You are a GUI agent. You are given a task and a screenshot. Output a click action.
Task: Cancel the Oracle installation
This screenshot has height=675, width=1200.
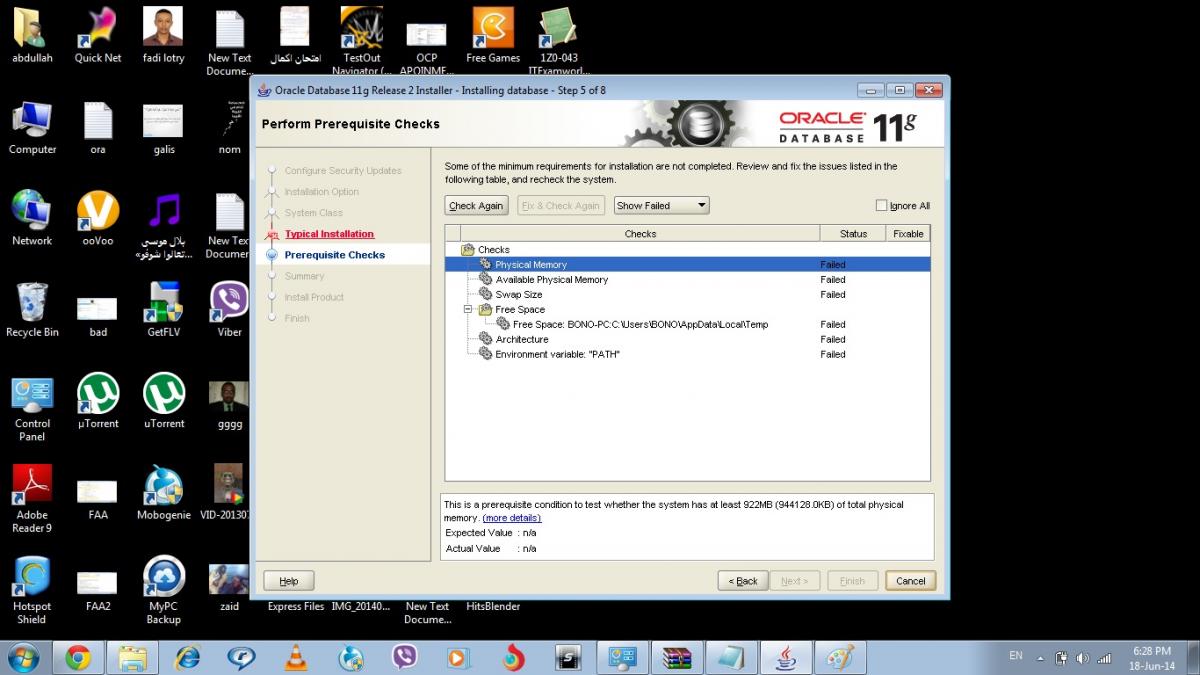coord(910,581)
